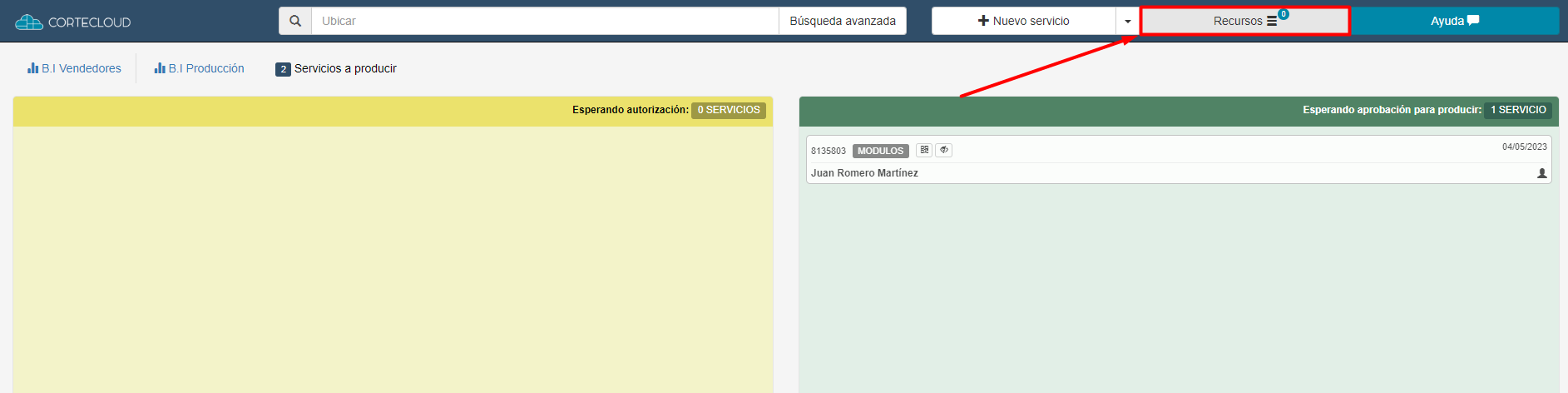Image resolution: width=1568 pixels, height=393 pixels.
Task: Open B.I Producción report
Action: pyautogui.click(x=199, y=68)
